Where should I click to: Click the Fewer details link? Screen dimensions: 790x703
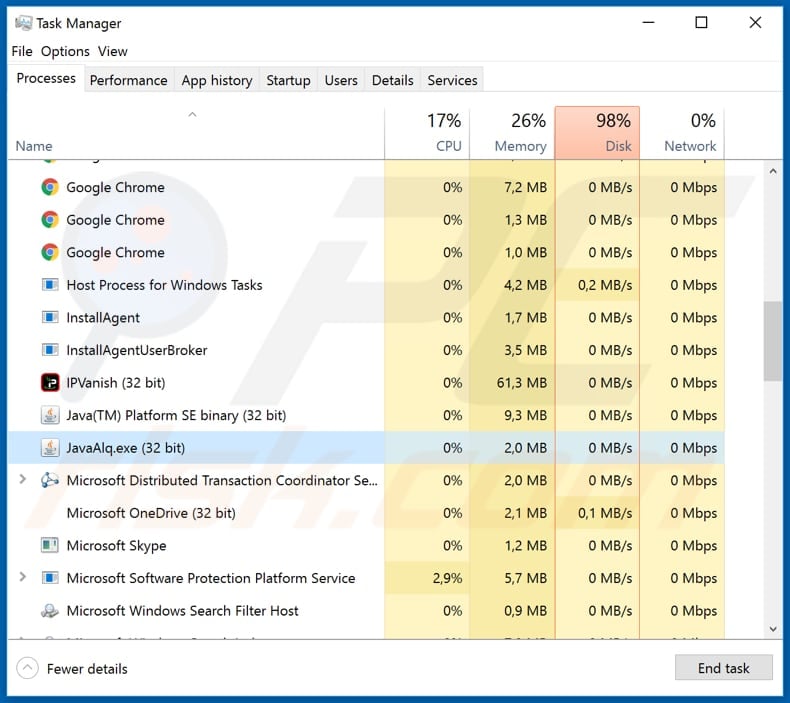pos(87,669)
